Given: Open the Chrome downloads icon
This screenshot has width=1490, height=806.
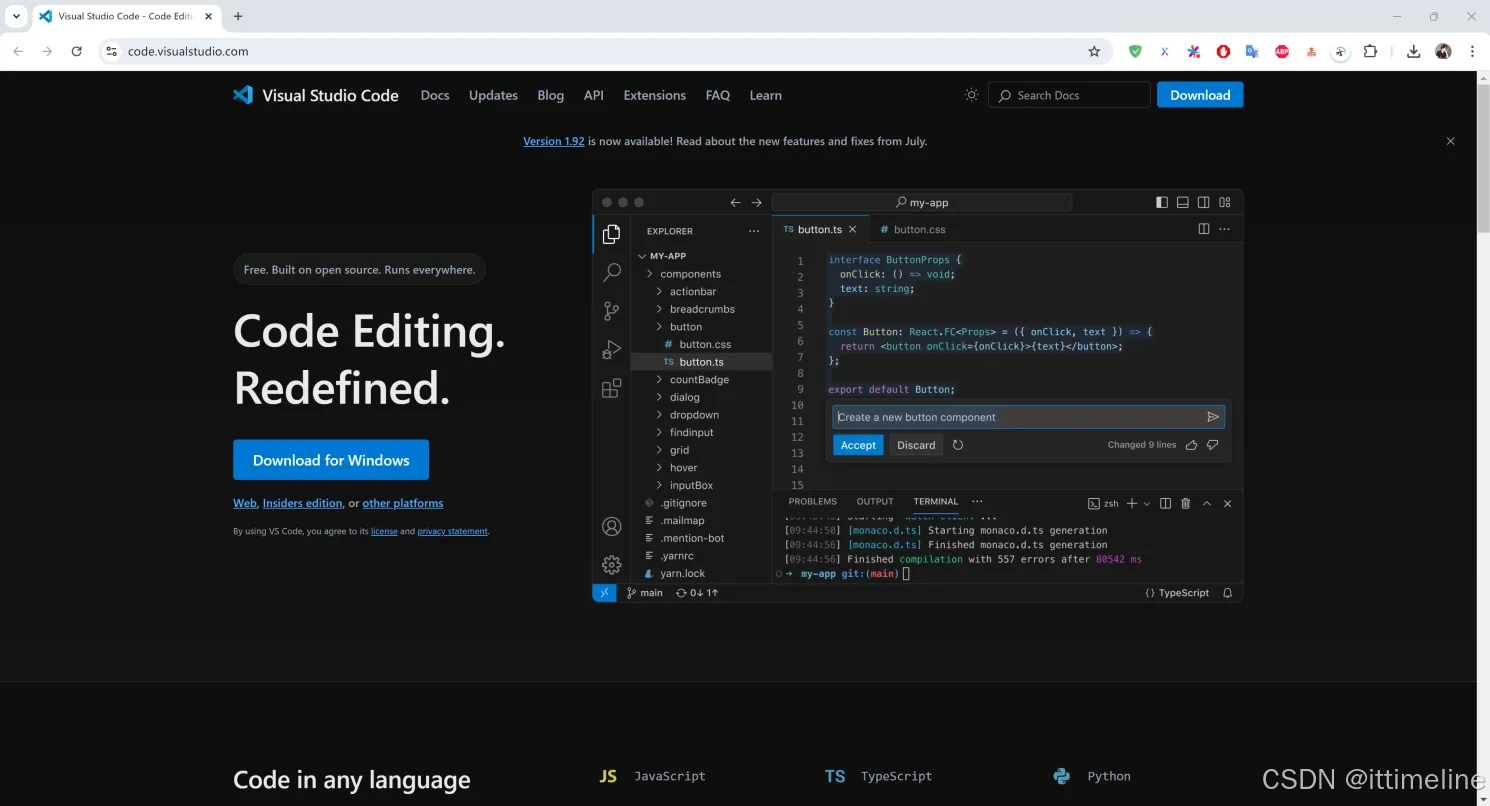Looking at the screenshot, I should click(1413, 51).
